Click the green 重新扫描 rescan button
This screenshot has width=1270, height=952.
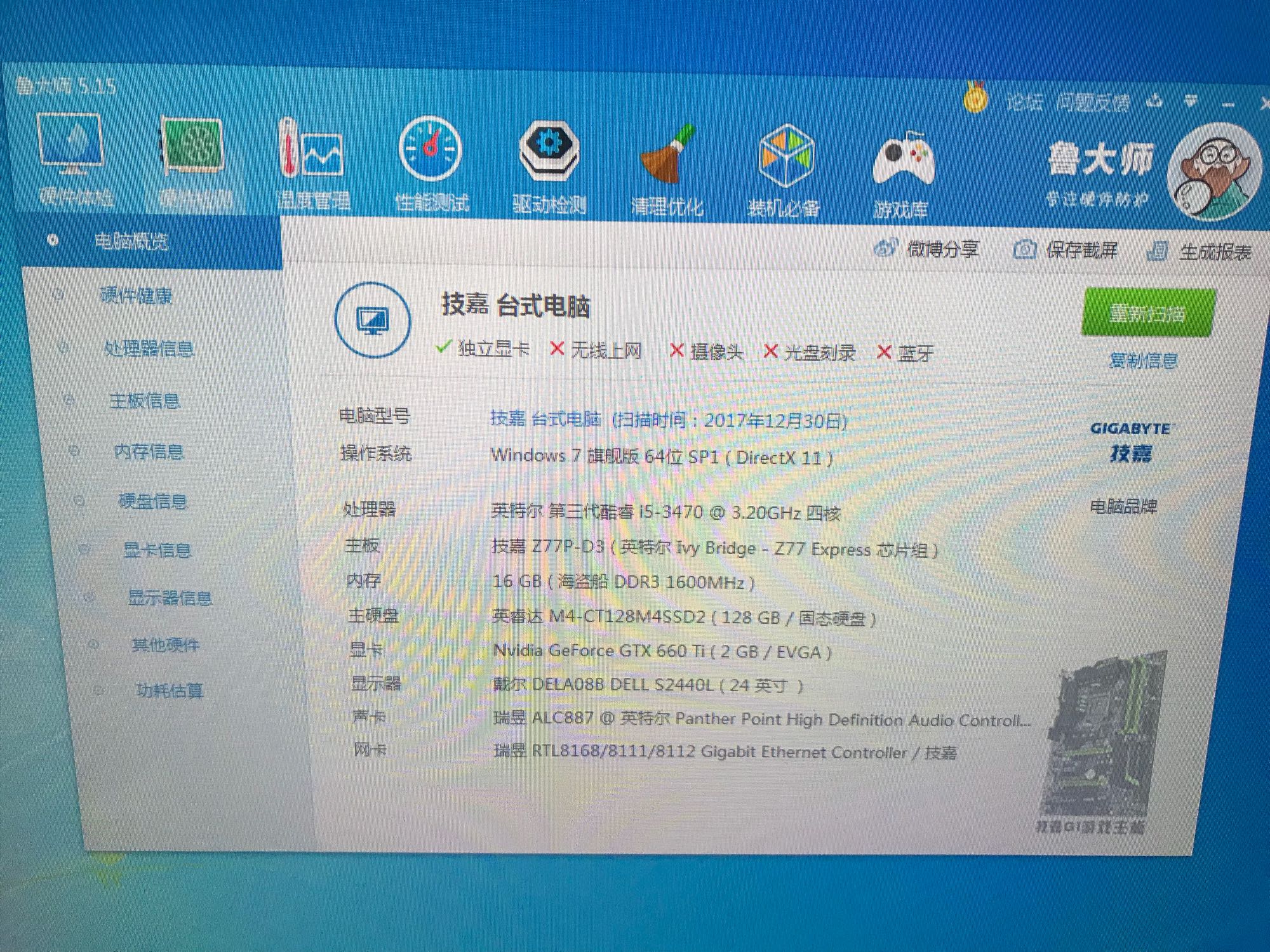point(1148,313)
